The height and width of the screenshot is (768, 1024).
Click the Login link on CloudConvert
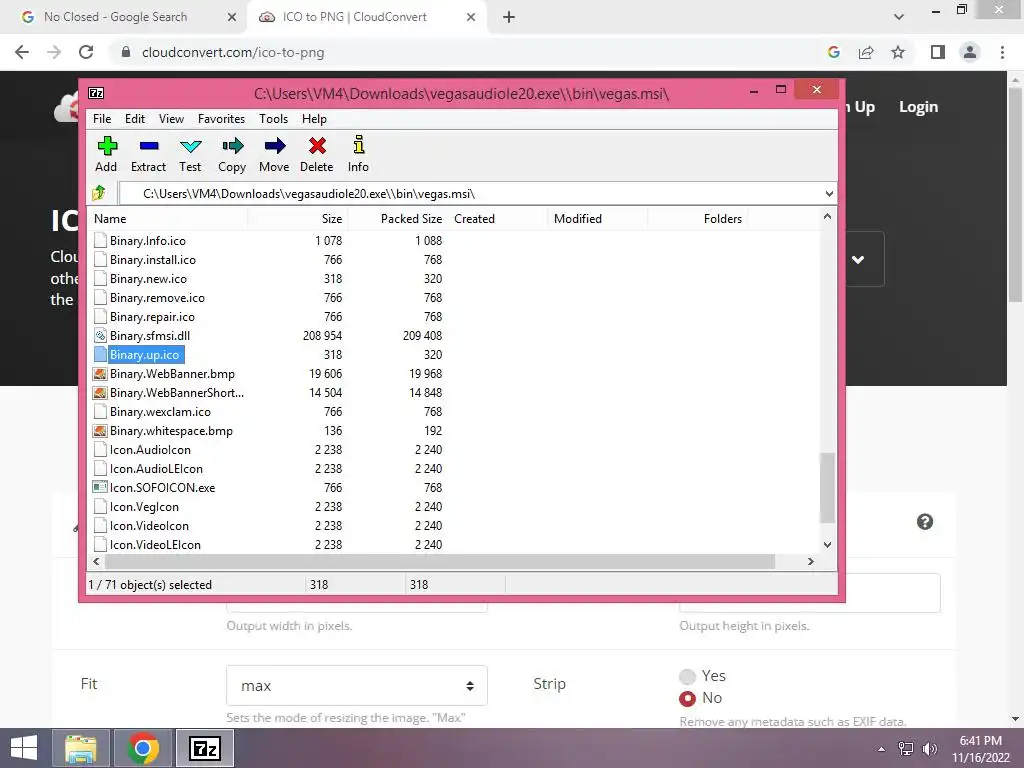pyautogui.click(x=918, y=106)
